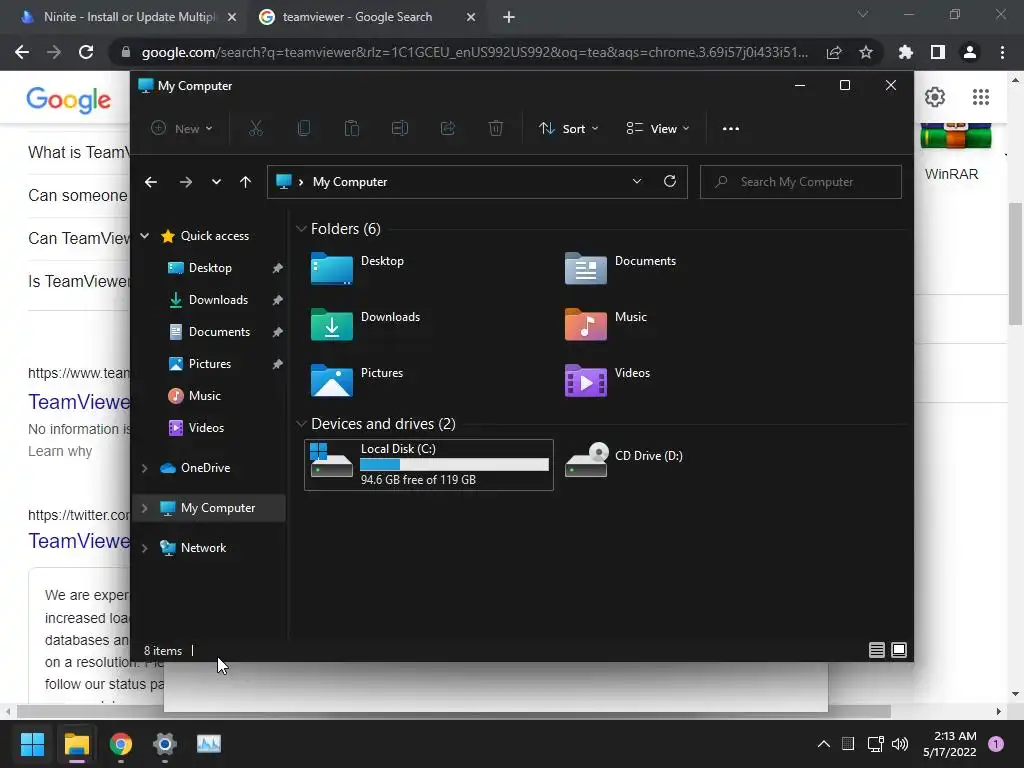The image size is (1024, 768).
Task: Unpin Pictures from Quick access
Action: tap(278, 364)
